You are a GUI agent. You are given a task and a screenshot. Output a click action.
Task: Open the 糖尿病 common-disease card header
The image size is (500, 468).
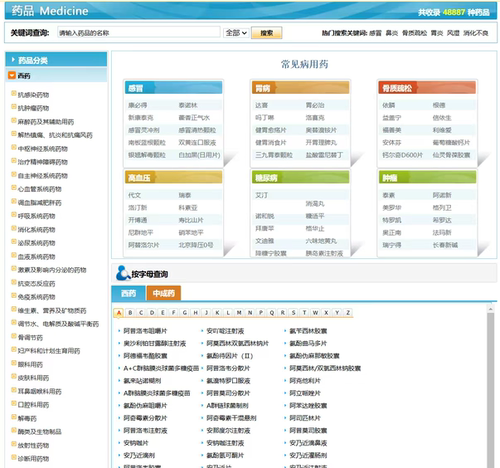coord(300,178)
